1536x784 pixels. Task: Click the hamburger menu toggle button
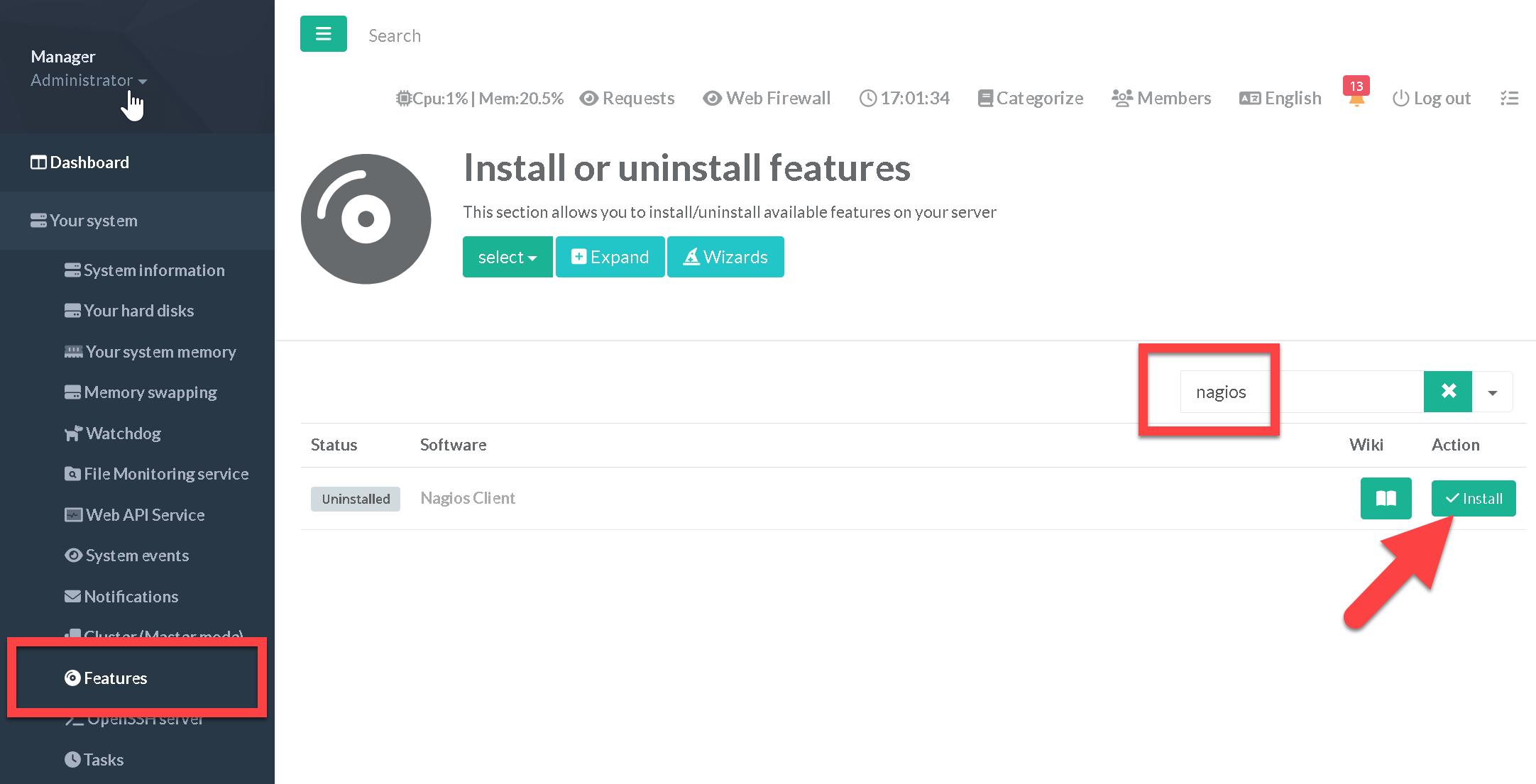click(323, 34)
